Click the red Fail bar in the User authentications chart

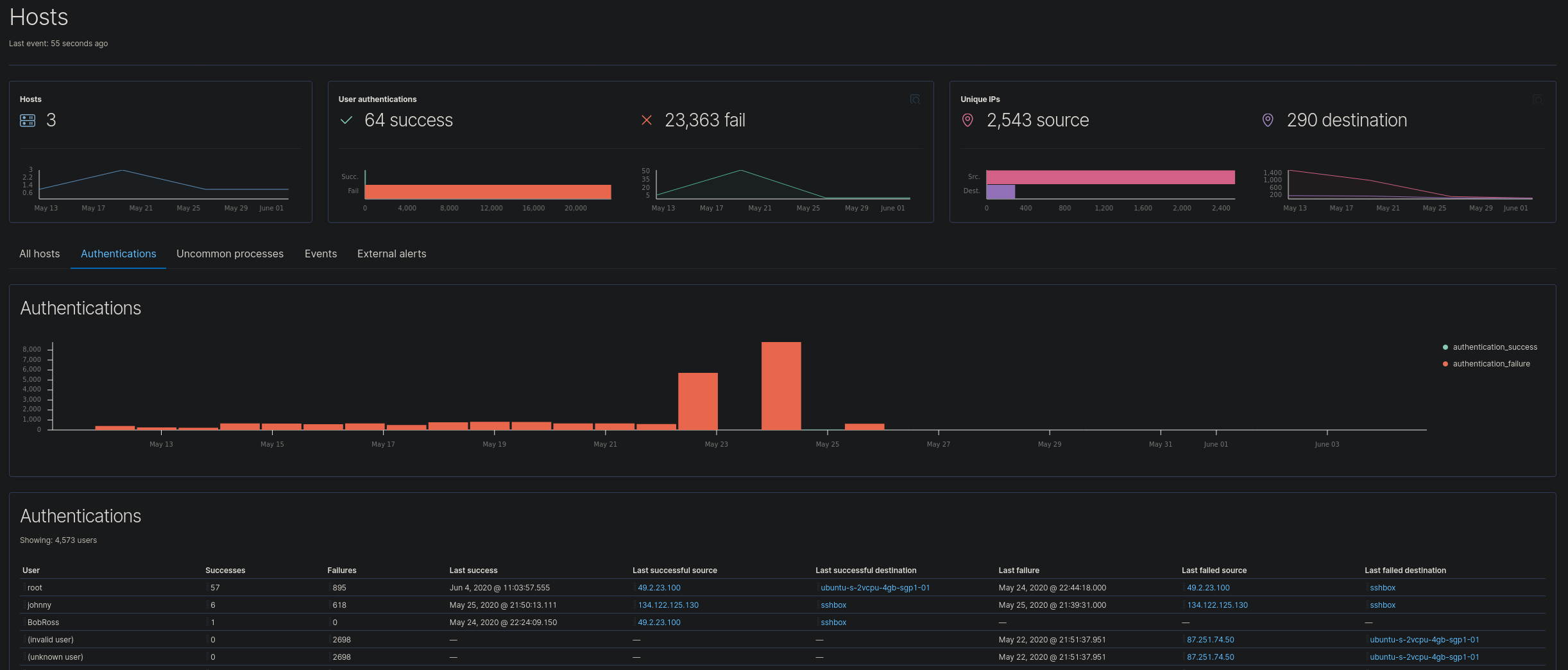[488, 192]
